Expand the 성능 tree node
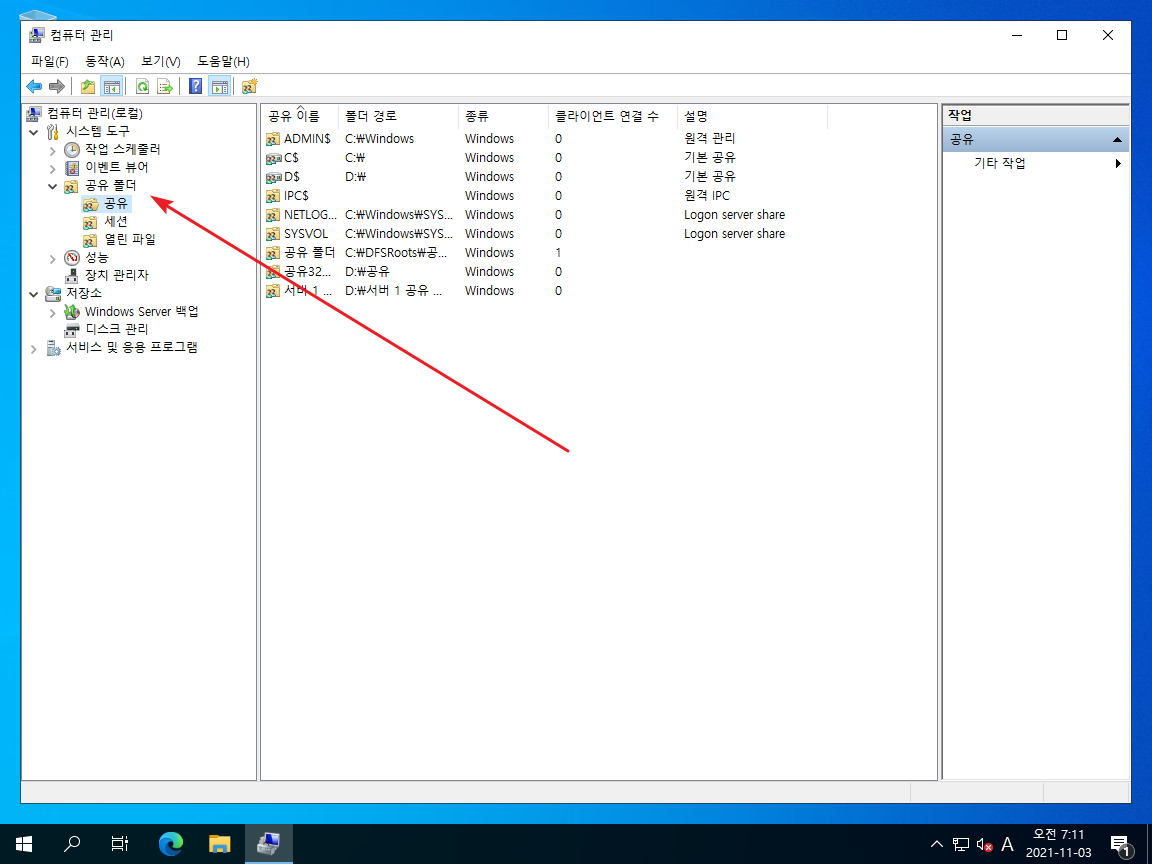 pos(52,259)
